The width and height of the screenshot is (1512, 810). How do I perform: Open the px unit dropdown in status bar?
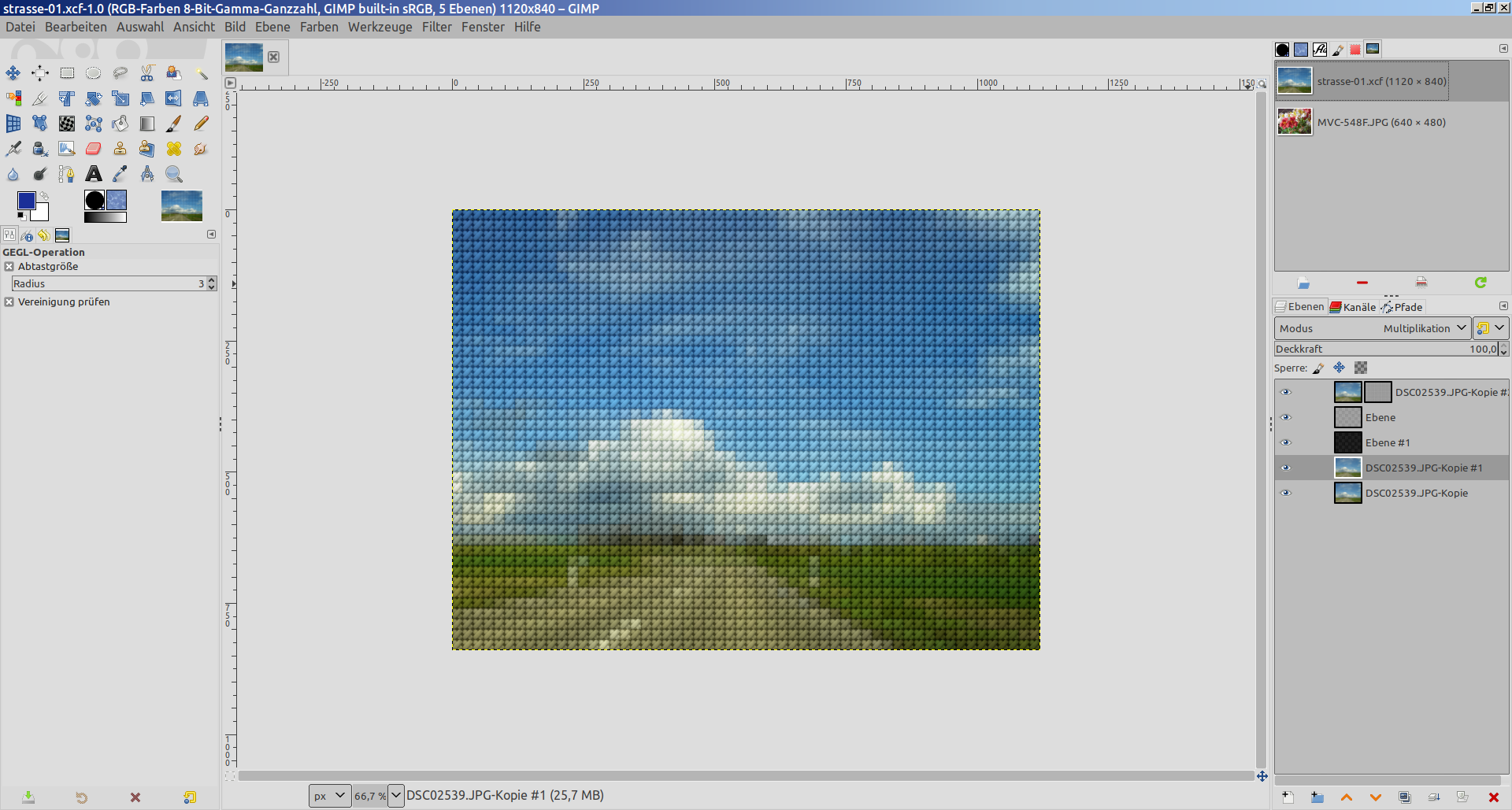tap(330, 796)
